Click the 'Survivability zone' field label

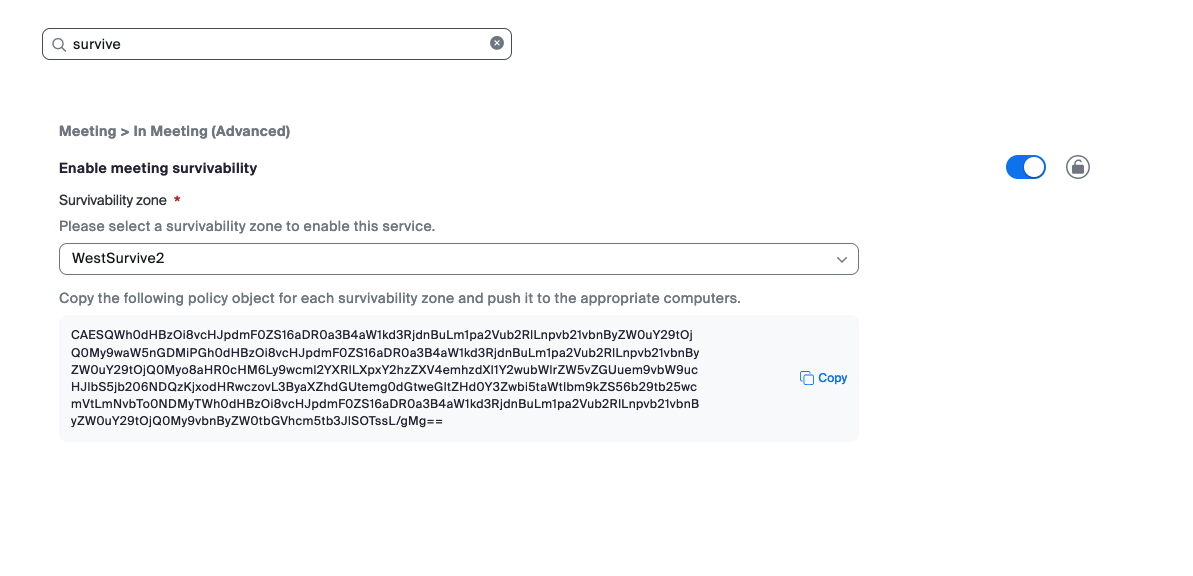[x=113, y=200]
